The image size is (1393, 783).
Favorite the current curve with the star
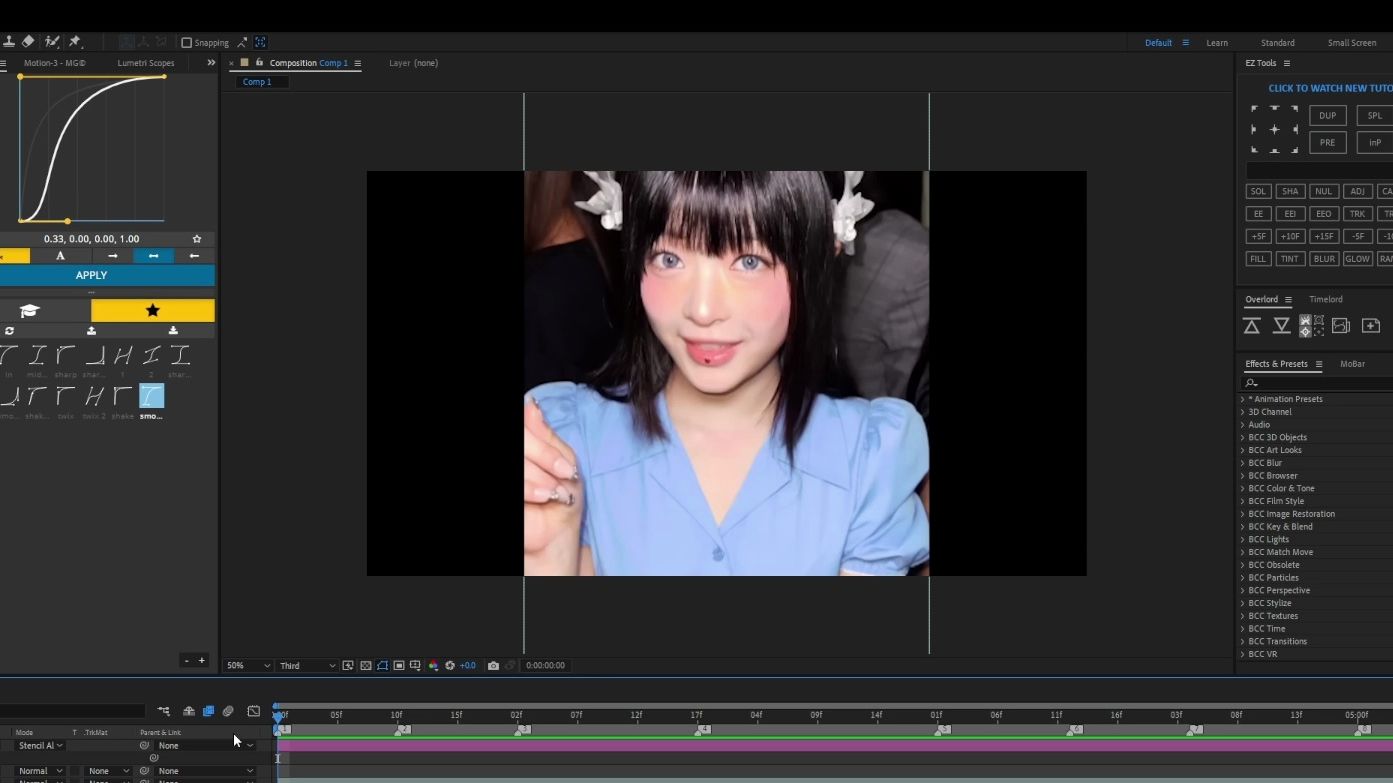197,239
